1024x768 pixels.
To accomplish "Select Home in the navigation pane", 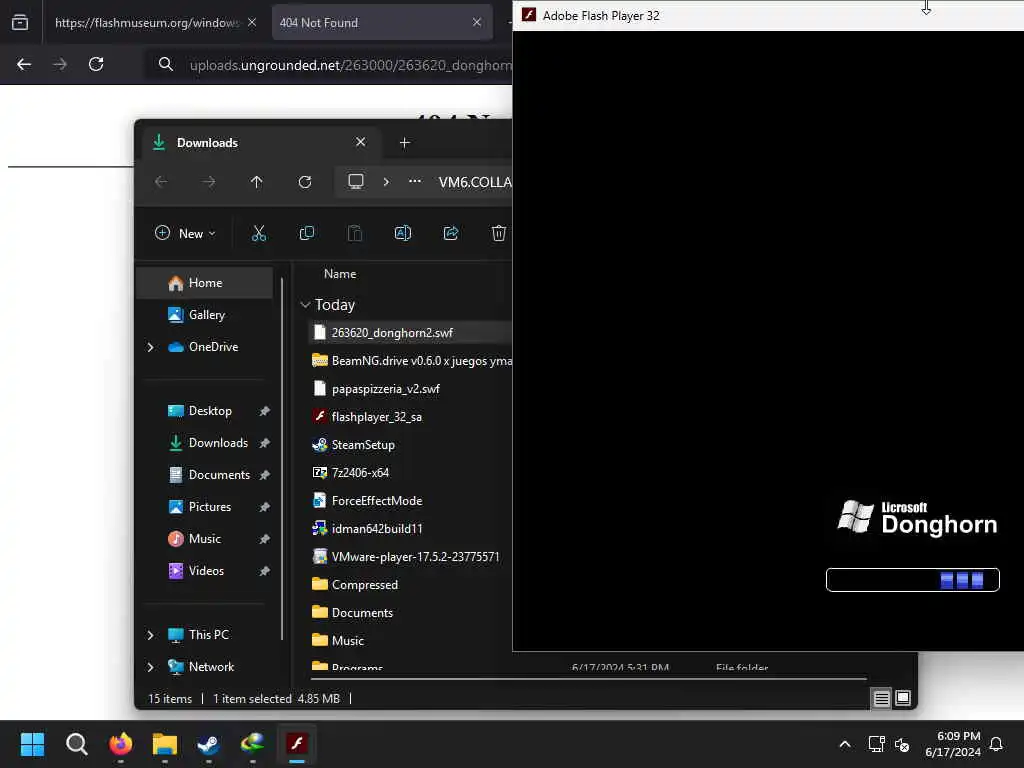I will point(204,283).
